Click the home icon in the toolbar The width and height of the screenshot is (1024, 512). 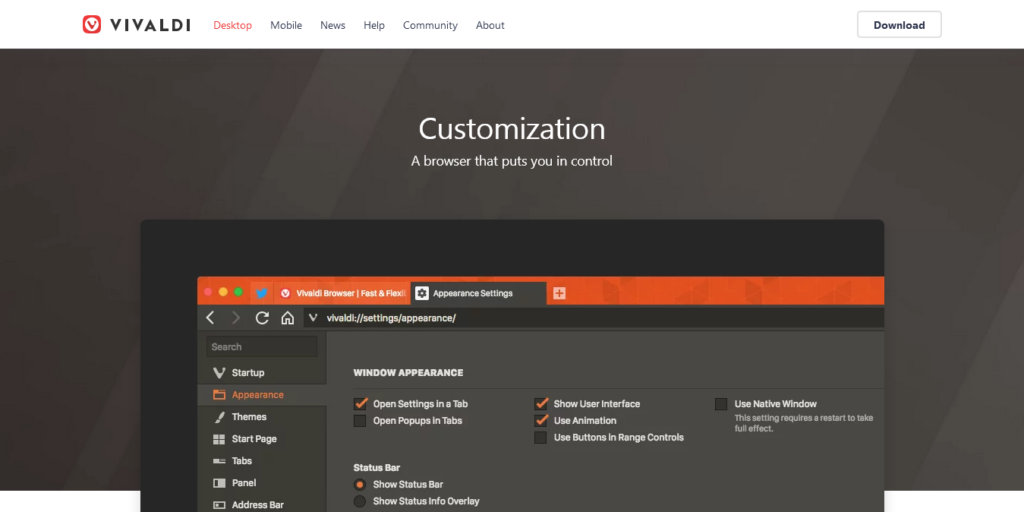pos(287,318)
